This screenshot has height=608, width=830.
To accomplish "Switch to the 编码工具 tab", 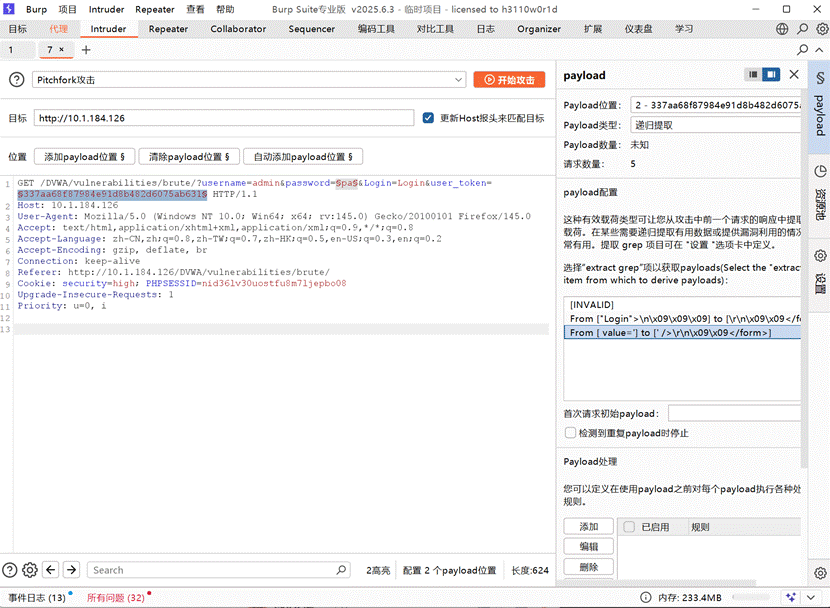I will pyautogui.click(x=376, y=29).
